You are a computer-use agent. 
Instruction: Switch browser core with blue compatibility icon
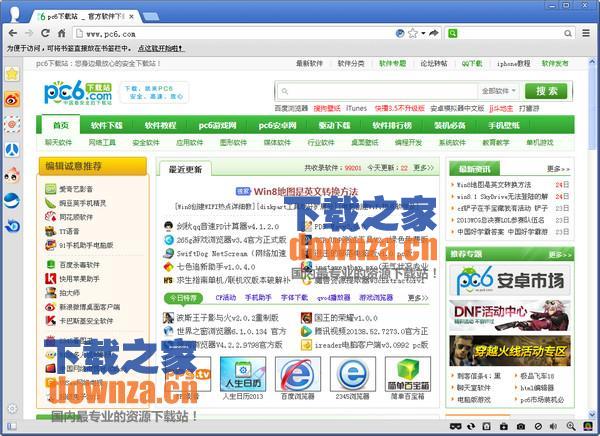point(400,33)
